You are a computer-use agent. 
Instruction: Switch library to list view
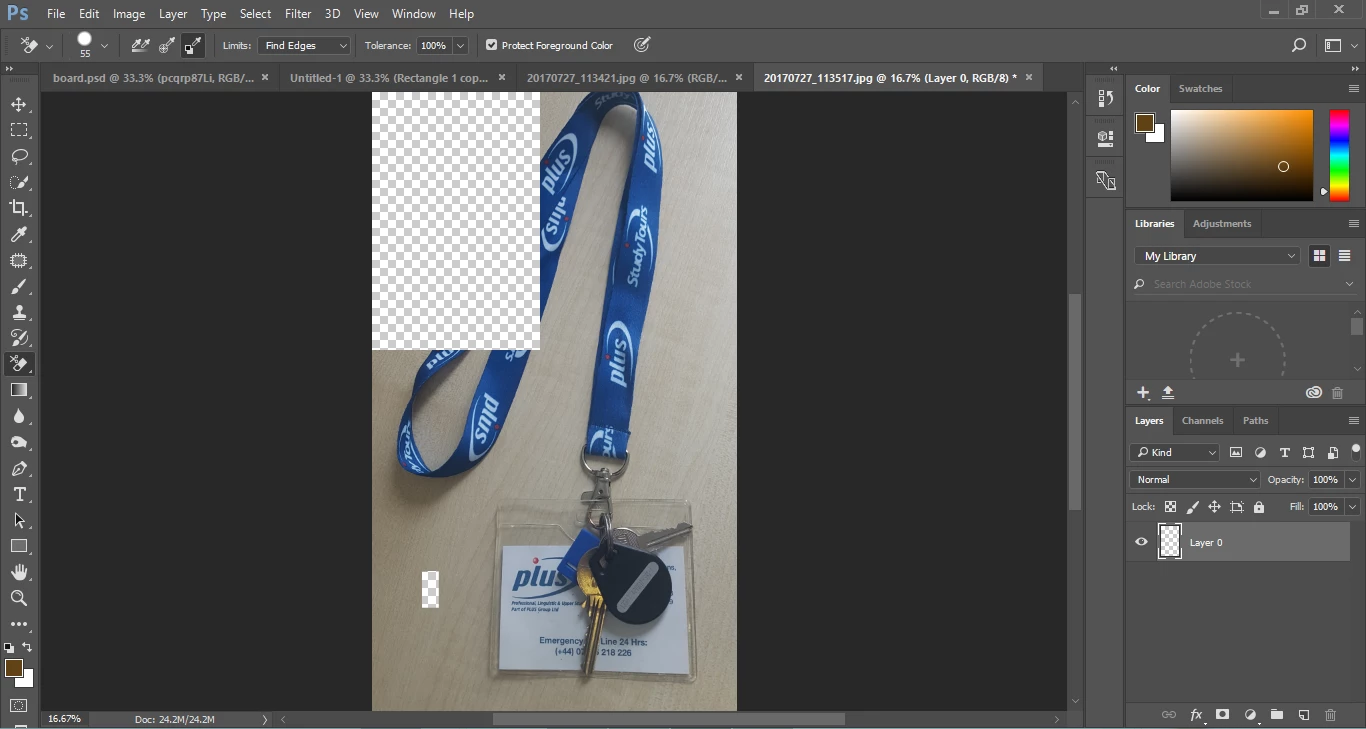1345,256
